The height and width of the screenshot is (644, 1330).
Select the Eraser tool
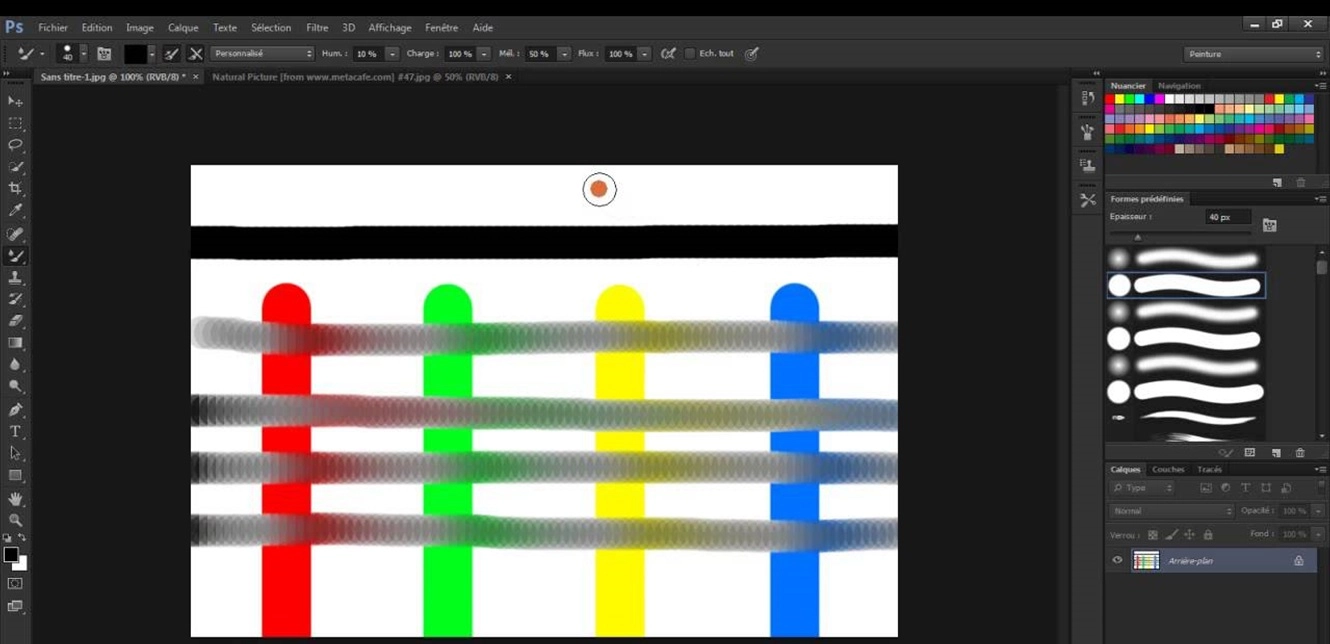point(15,322)
